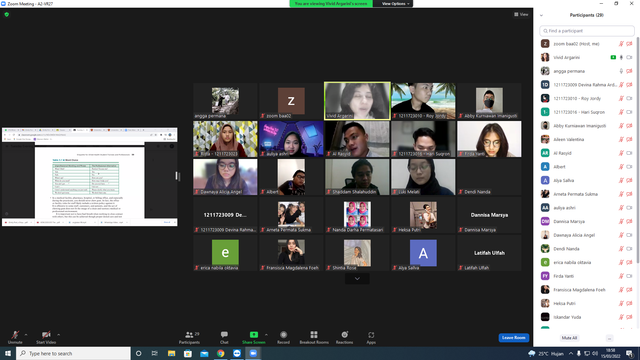Select erica nabila oktavia in the participants list
Screen dimensions: 640x360
pos(587,262)
